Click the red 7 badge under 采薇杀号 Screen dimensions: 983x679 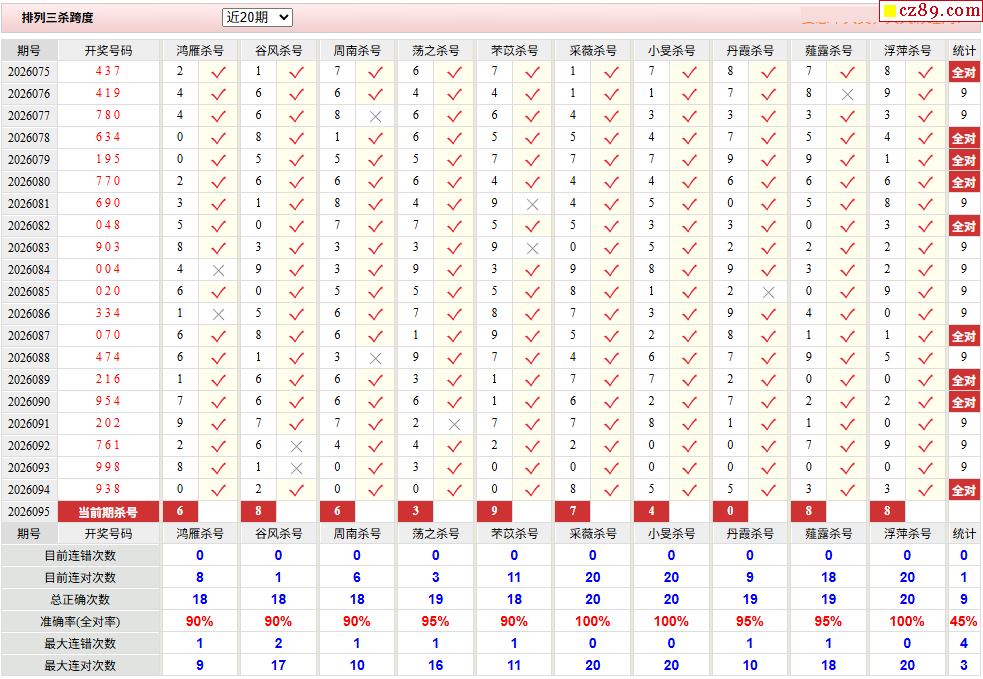pyautogui.click(x=572, y=511)
